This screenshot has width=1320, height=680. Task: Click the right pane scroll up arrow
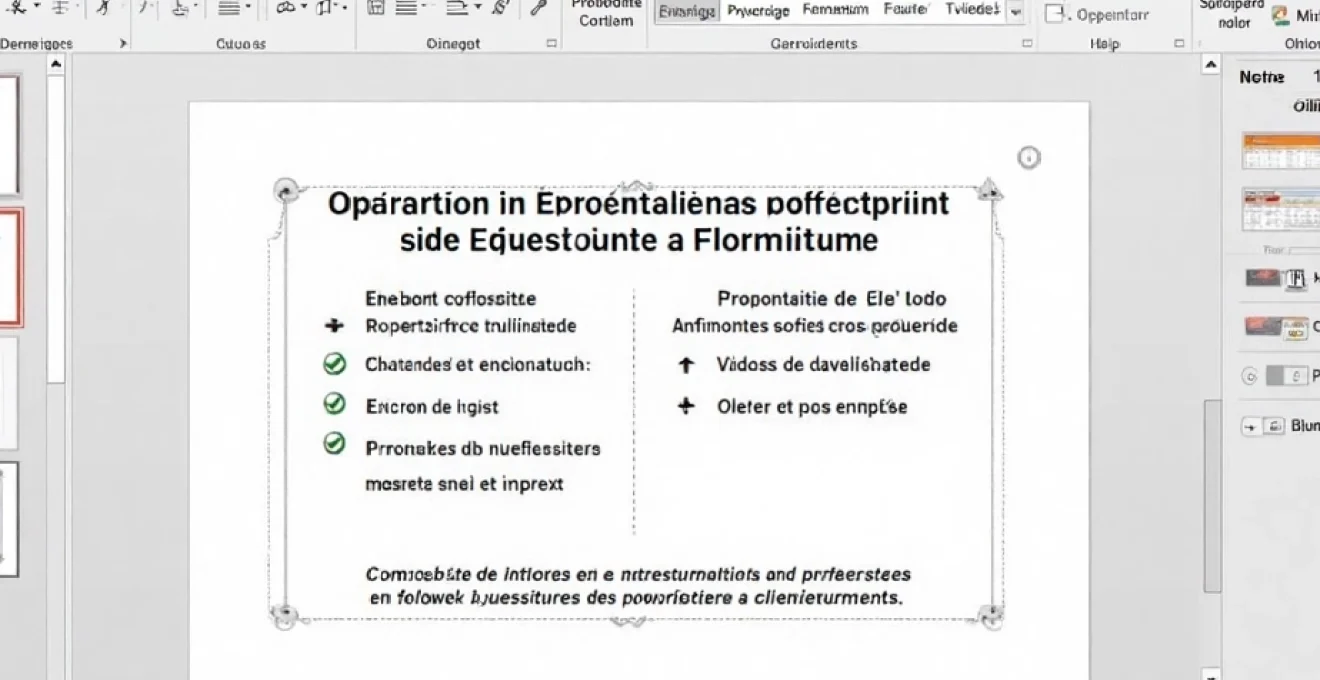pyautogui.click(x=1211, y=65)
